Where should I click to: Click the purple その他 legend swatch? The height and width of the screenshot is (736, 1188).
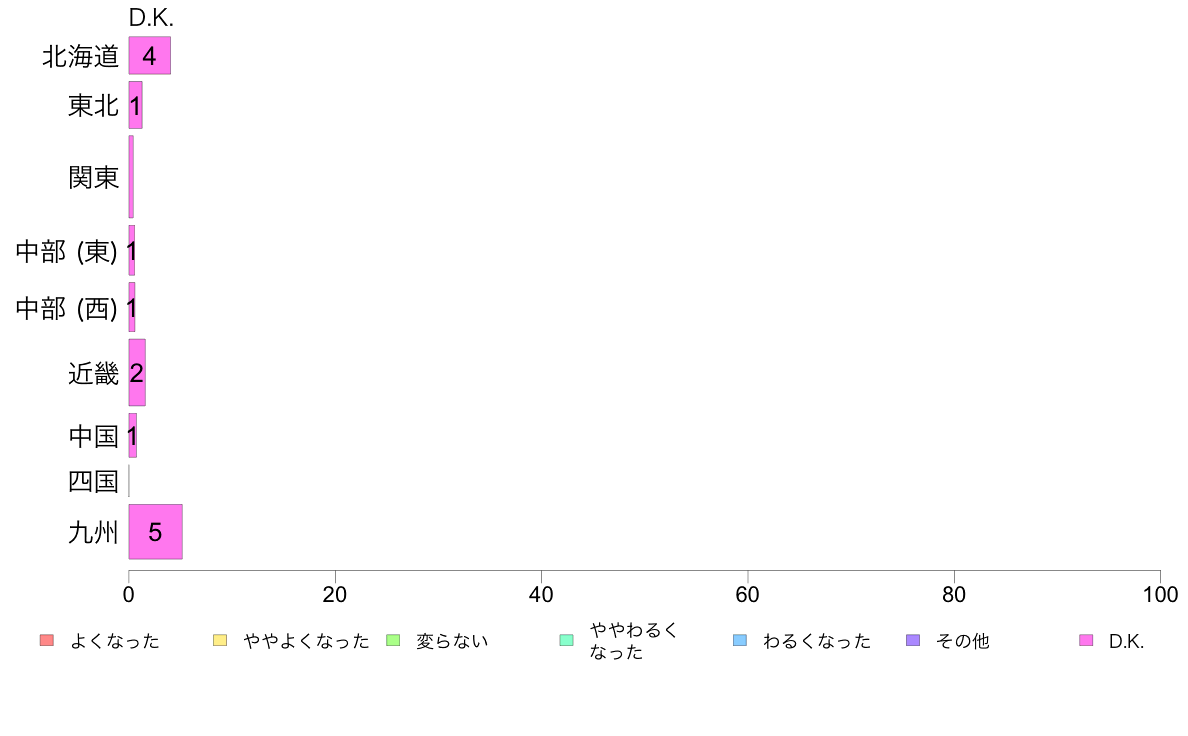[913, 640]
